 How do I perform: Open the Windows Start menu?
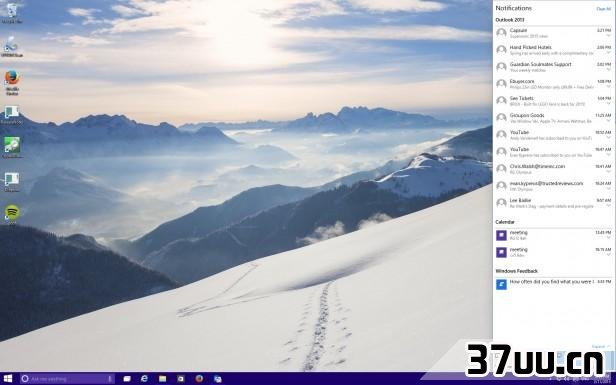(7, 379)
